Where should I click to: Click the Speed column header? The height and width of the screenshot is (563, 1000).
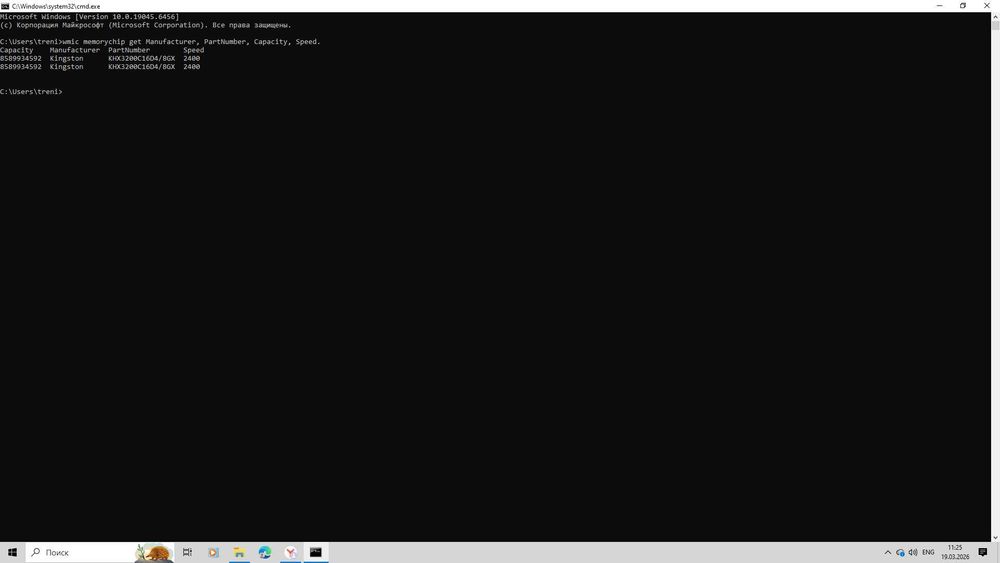coord(194,50)
